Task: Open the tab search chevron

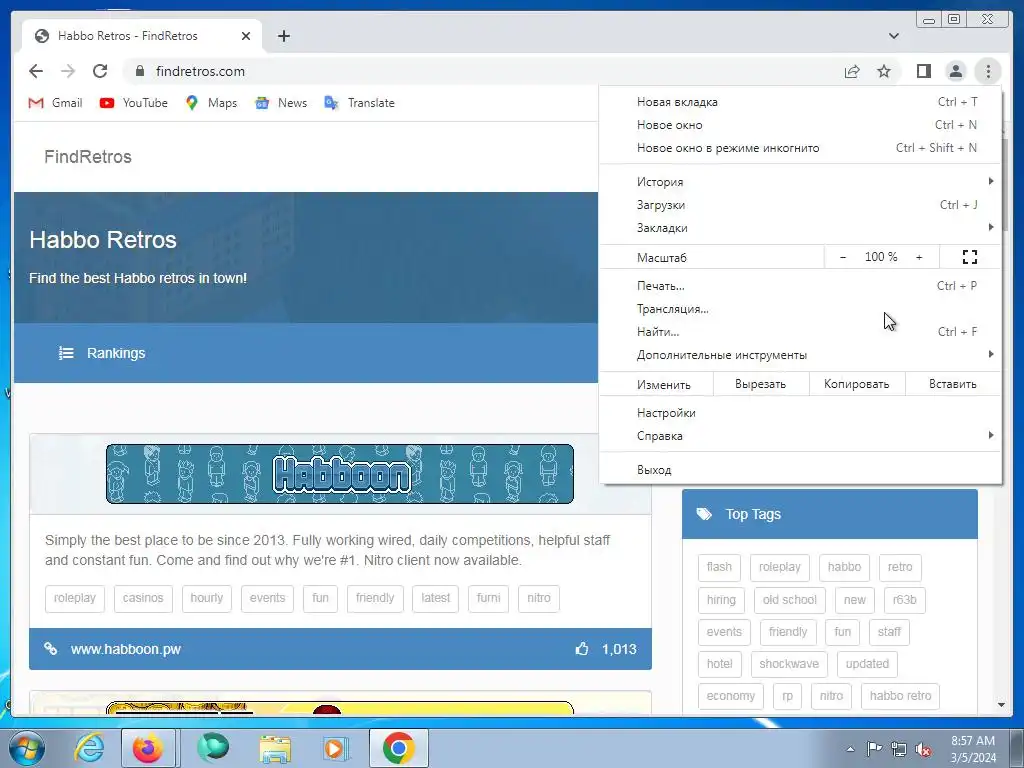Action: pyautogui.click(x=894, y=36)
